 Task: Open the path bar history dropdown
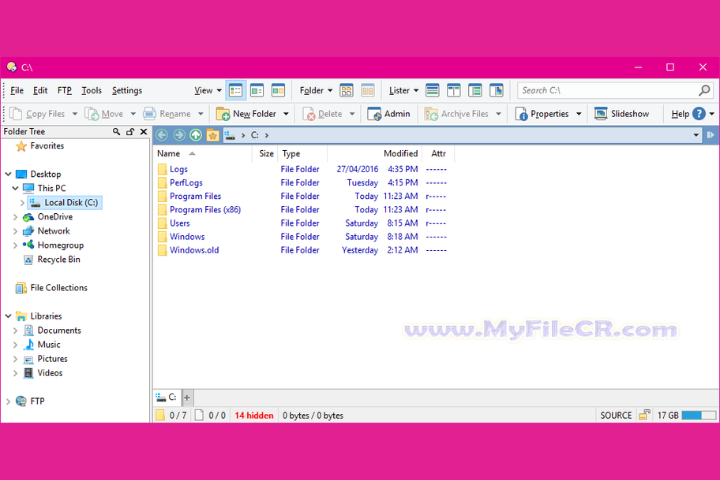pos(696,135)
